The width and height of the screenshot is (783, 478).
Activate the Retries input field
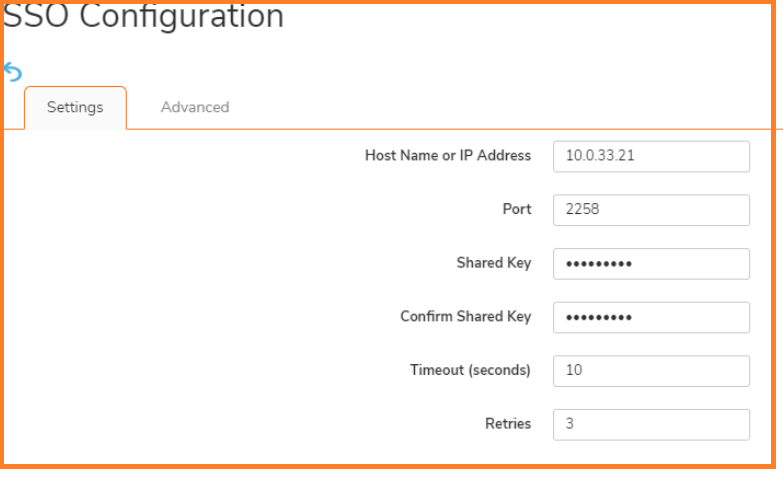pyautogui.click(x=651, y=425)
